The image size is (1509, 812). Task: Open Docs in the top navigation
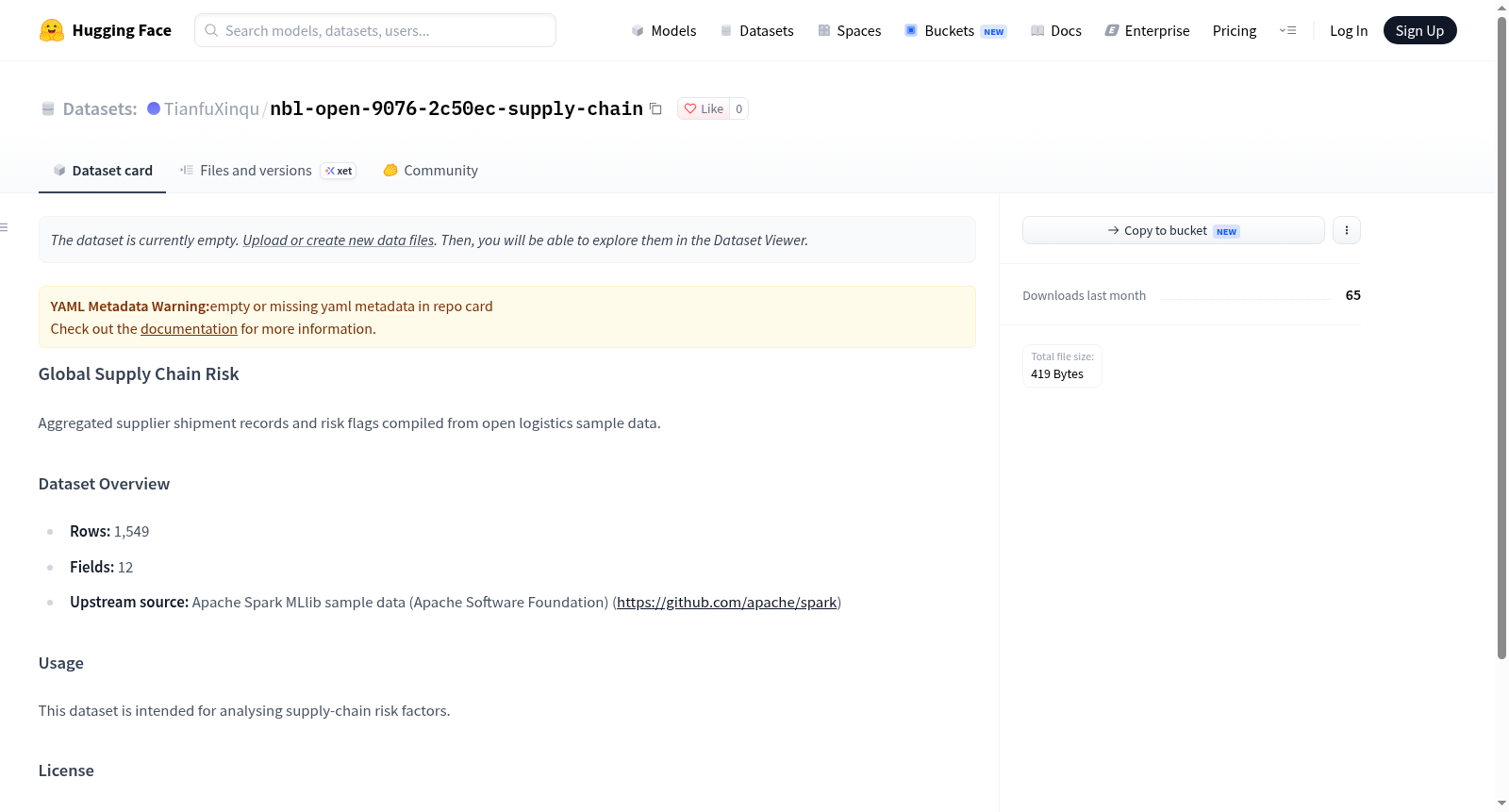coord(1056,30)
